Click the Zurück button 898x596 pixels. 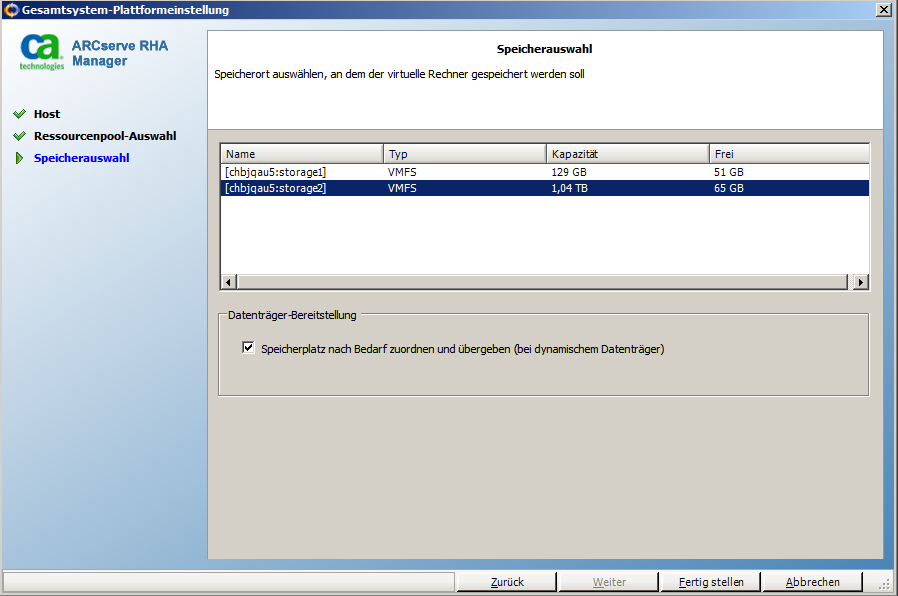(x=507, y=582)
